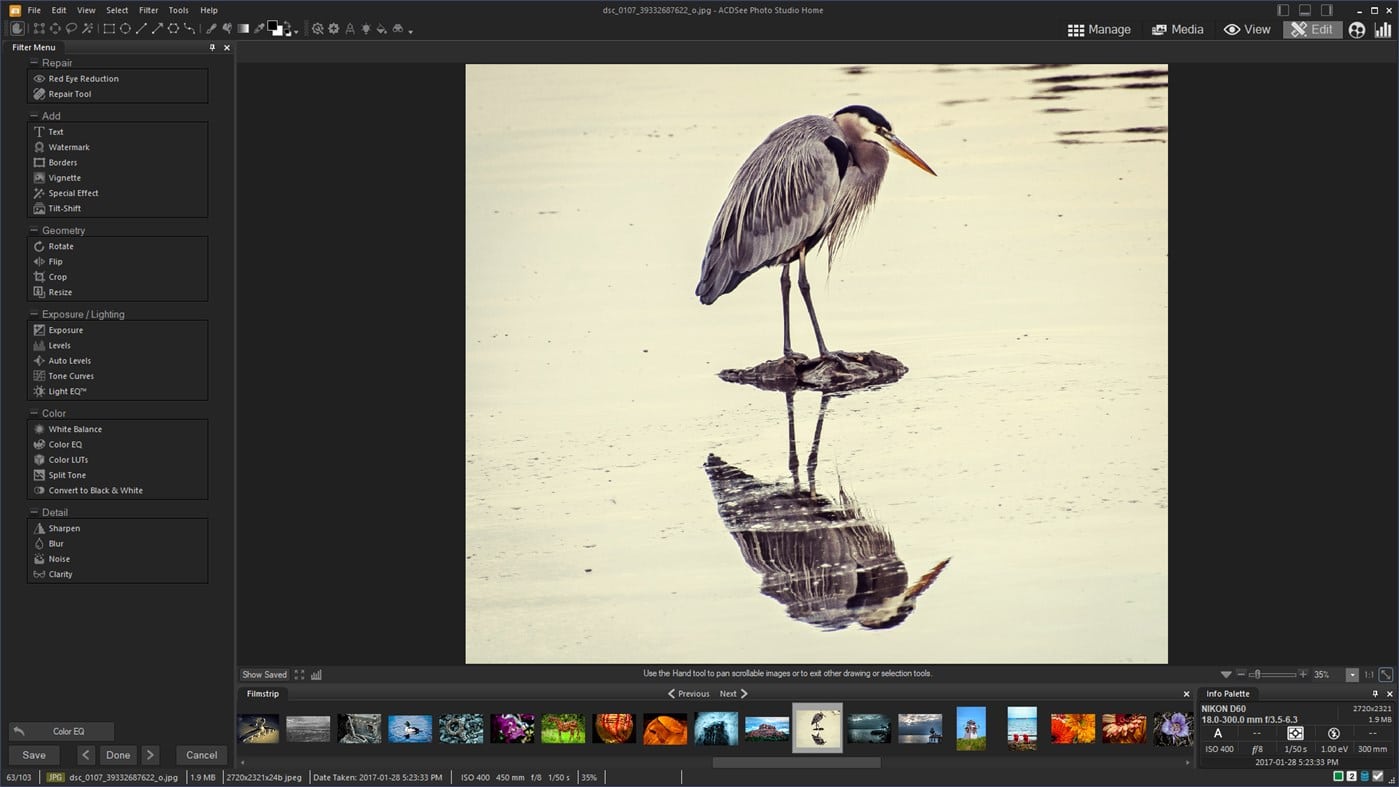The height and width of the screenshot is (787, 1399).
Task: Select the Lasso selection tool
Action: pos(71,29)
